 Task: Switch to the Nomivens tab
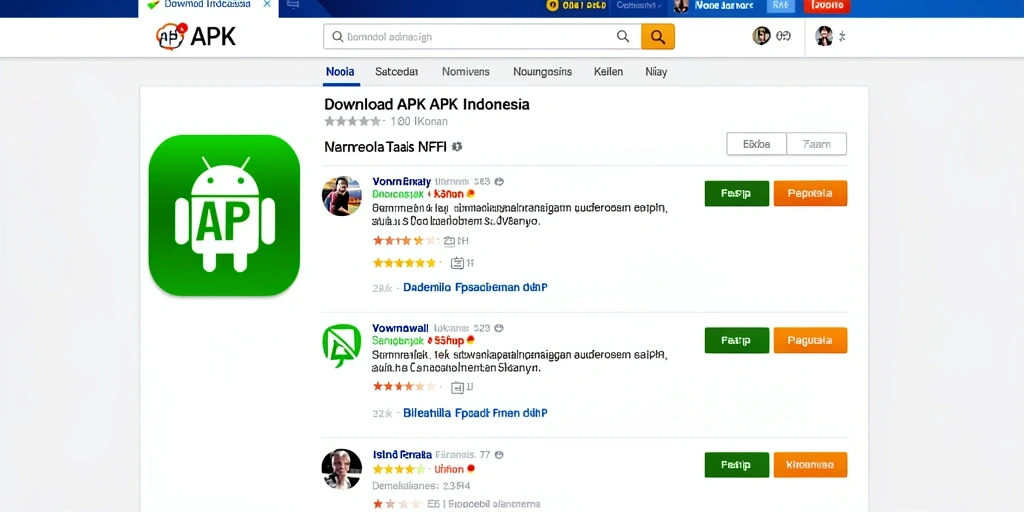[466, 72]
